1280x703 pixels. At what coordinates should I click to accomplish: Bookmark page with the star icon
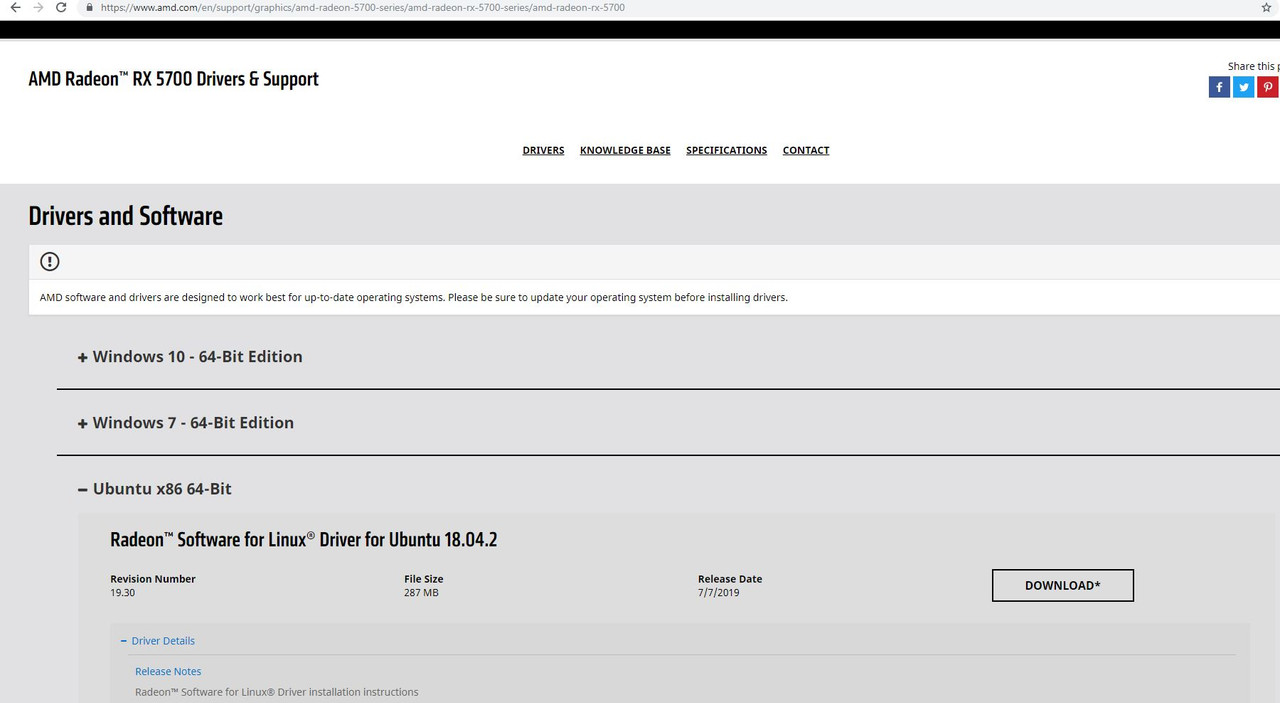pos(1267,7)
